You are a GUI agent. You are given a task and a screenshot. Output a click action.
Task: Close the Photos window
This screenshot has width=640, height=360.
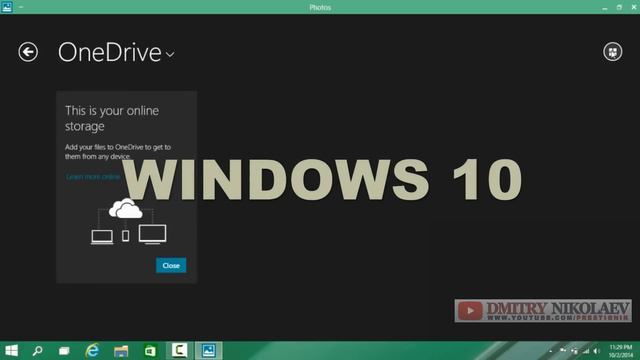pos(634,7)
